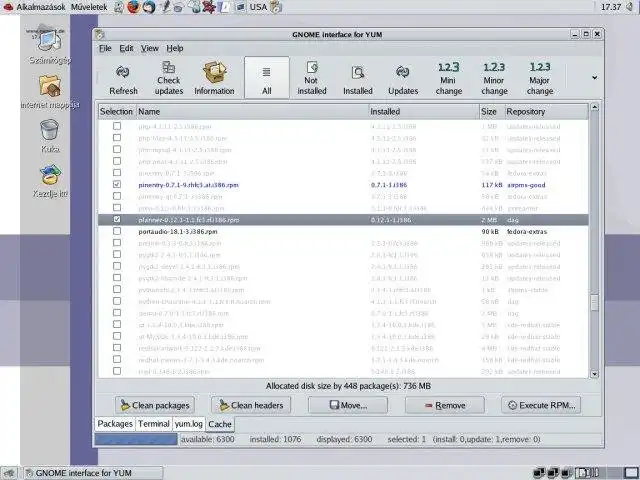This screenshot has width=640, height=480.
Task: Click the 'available: 6300' status text
Action: tap(207, 439)
